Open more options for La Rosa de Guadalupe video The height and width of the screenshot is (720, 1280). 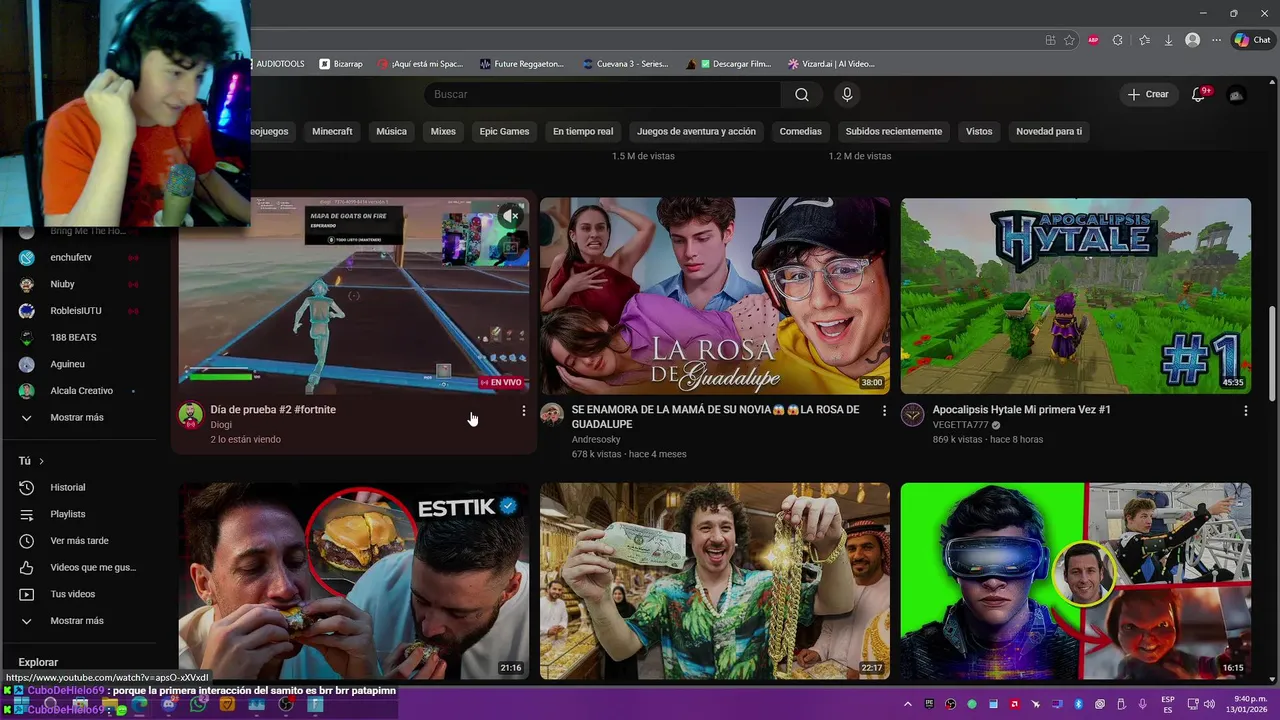[884, 411]
